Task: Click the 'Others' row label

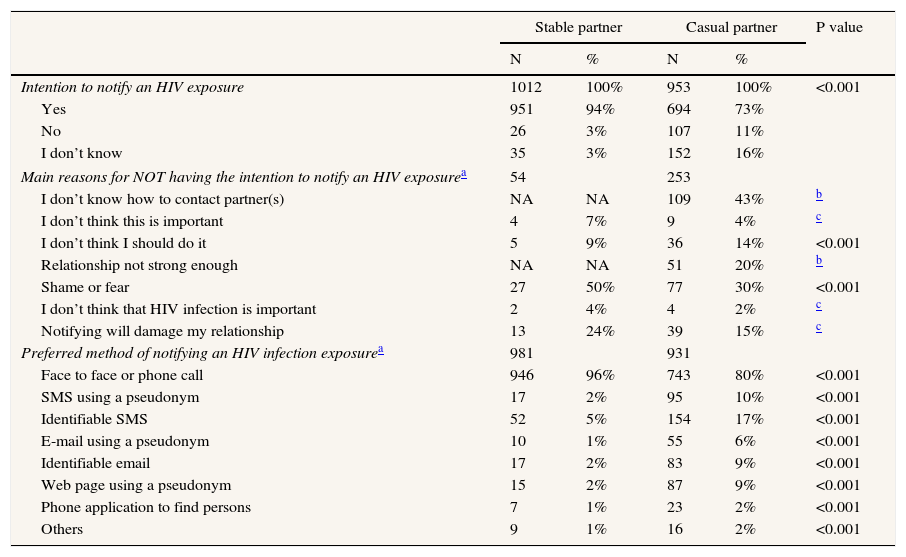Action: (x=62, y=530)
